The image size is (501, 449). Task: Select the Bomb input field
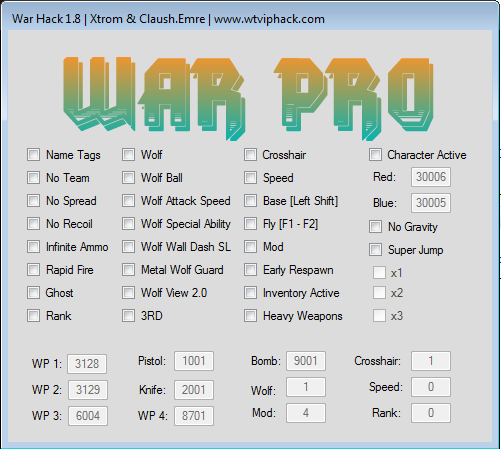pos(306,361)
